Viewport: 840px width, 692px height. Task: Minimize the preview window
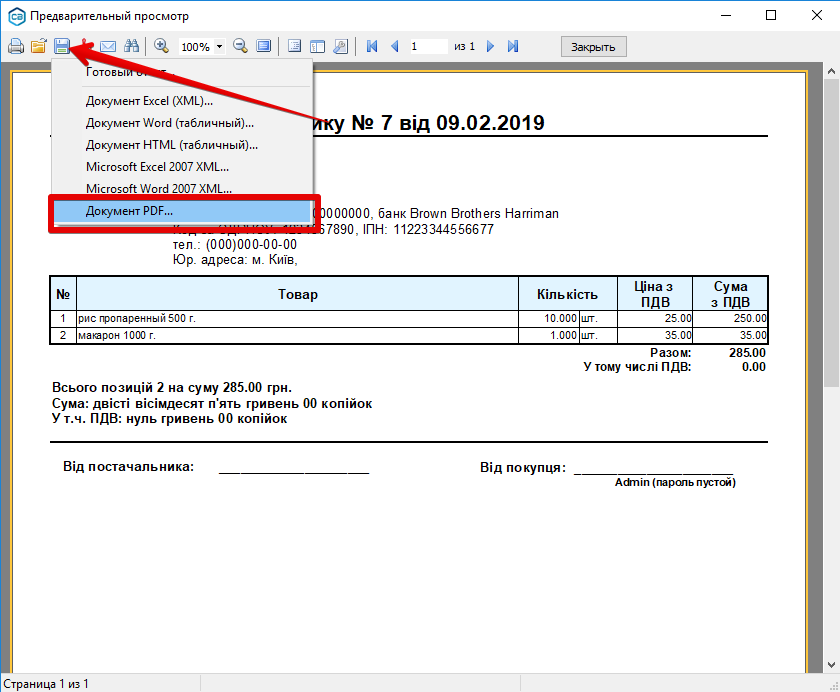[726, 16]
